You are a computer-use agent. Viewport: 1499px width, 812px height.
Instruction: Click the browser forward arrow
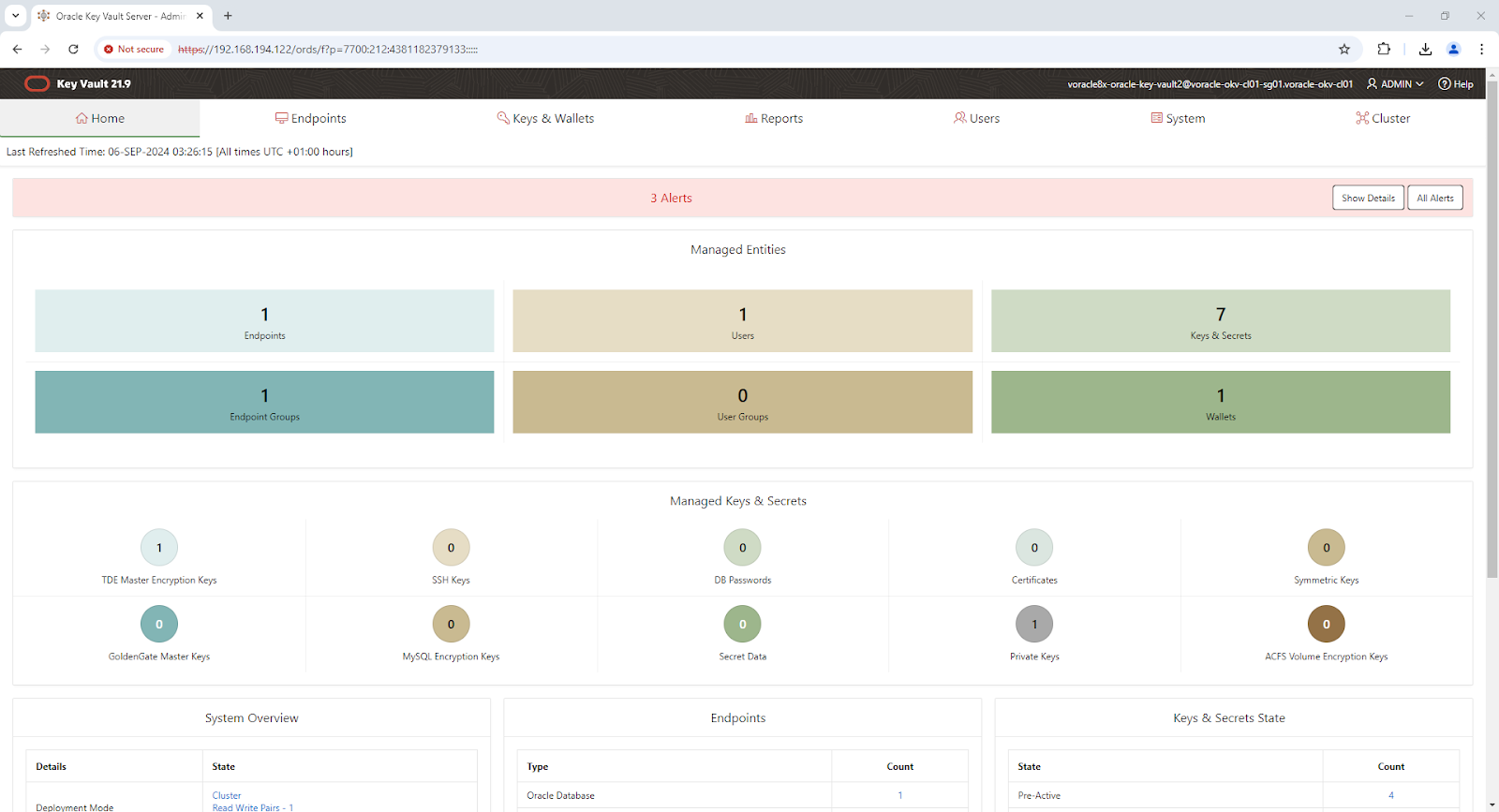45,49
